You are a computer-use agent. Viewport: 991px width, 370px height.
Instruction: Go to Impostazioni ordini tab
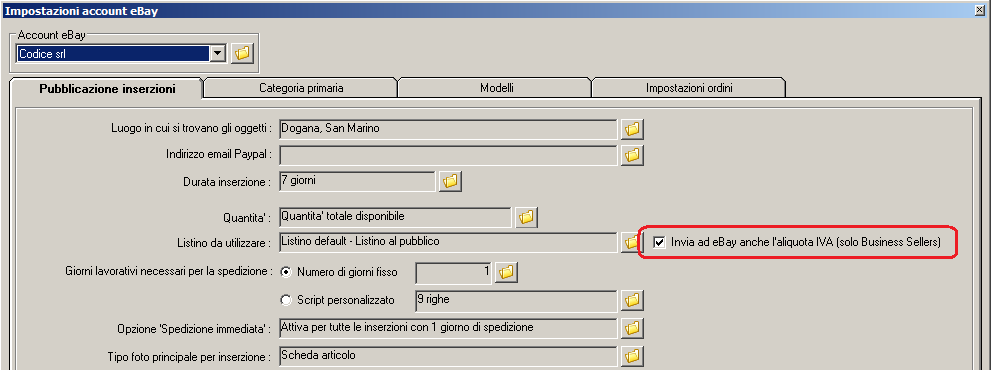(689, 89)
